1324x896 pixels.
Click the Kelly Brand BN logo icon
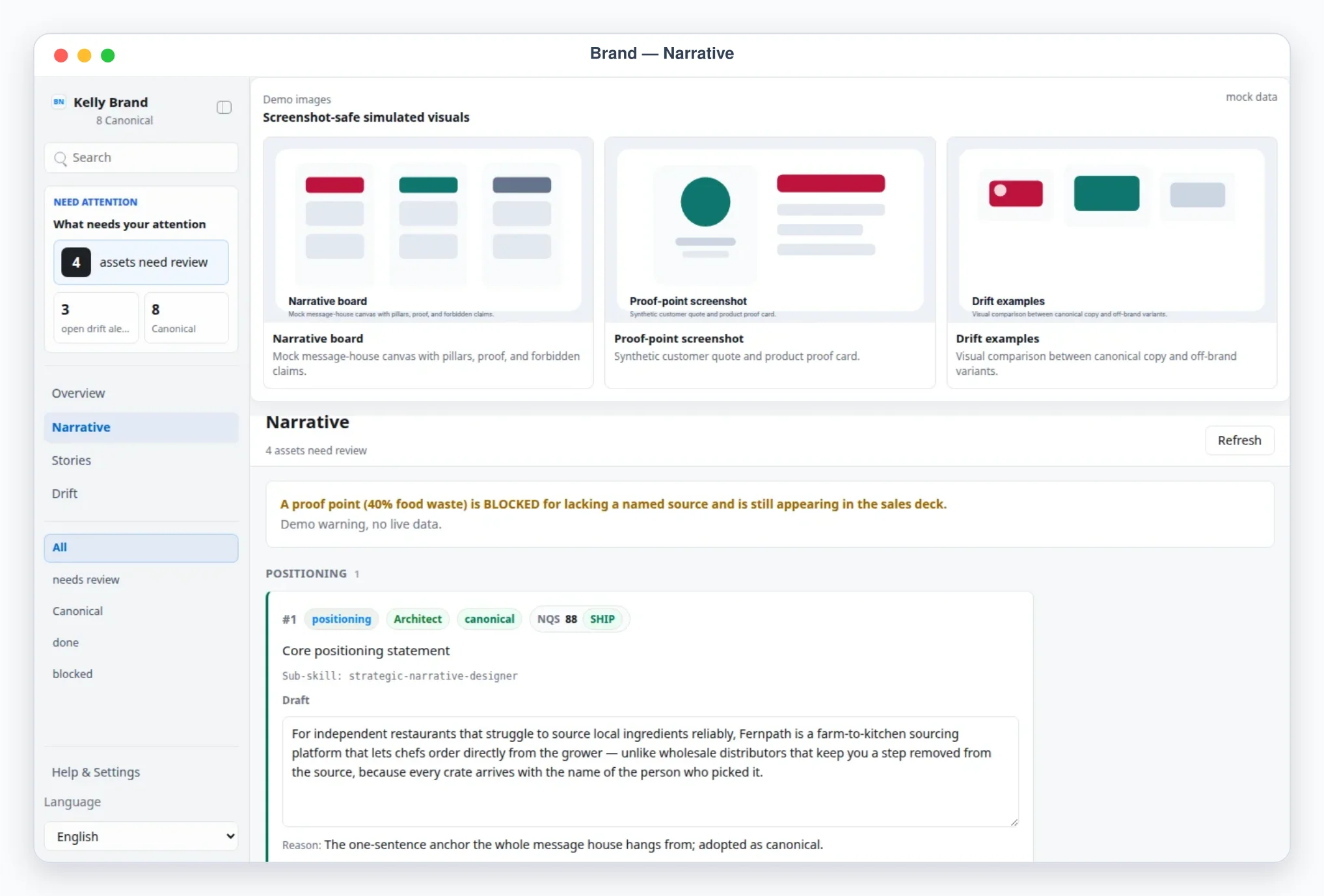pos(59,102)
